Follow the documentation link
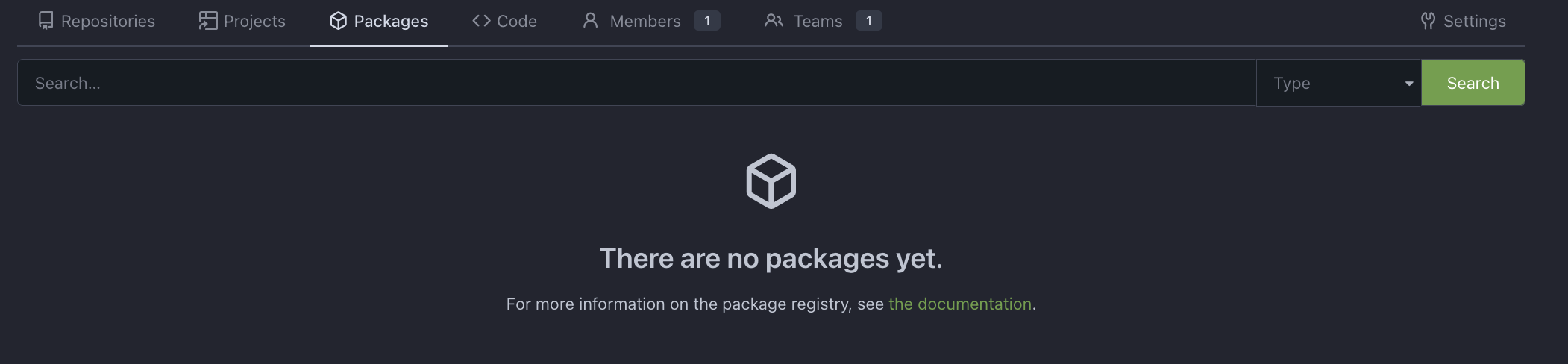 [x=960, y=304]
